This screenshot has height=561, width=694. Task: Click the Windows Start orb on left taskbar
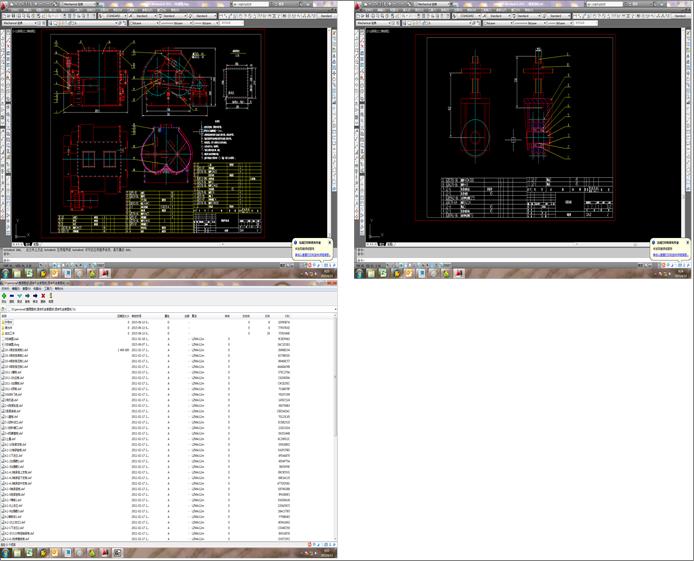pos(7,273)
